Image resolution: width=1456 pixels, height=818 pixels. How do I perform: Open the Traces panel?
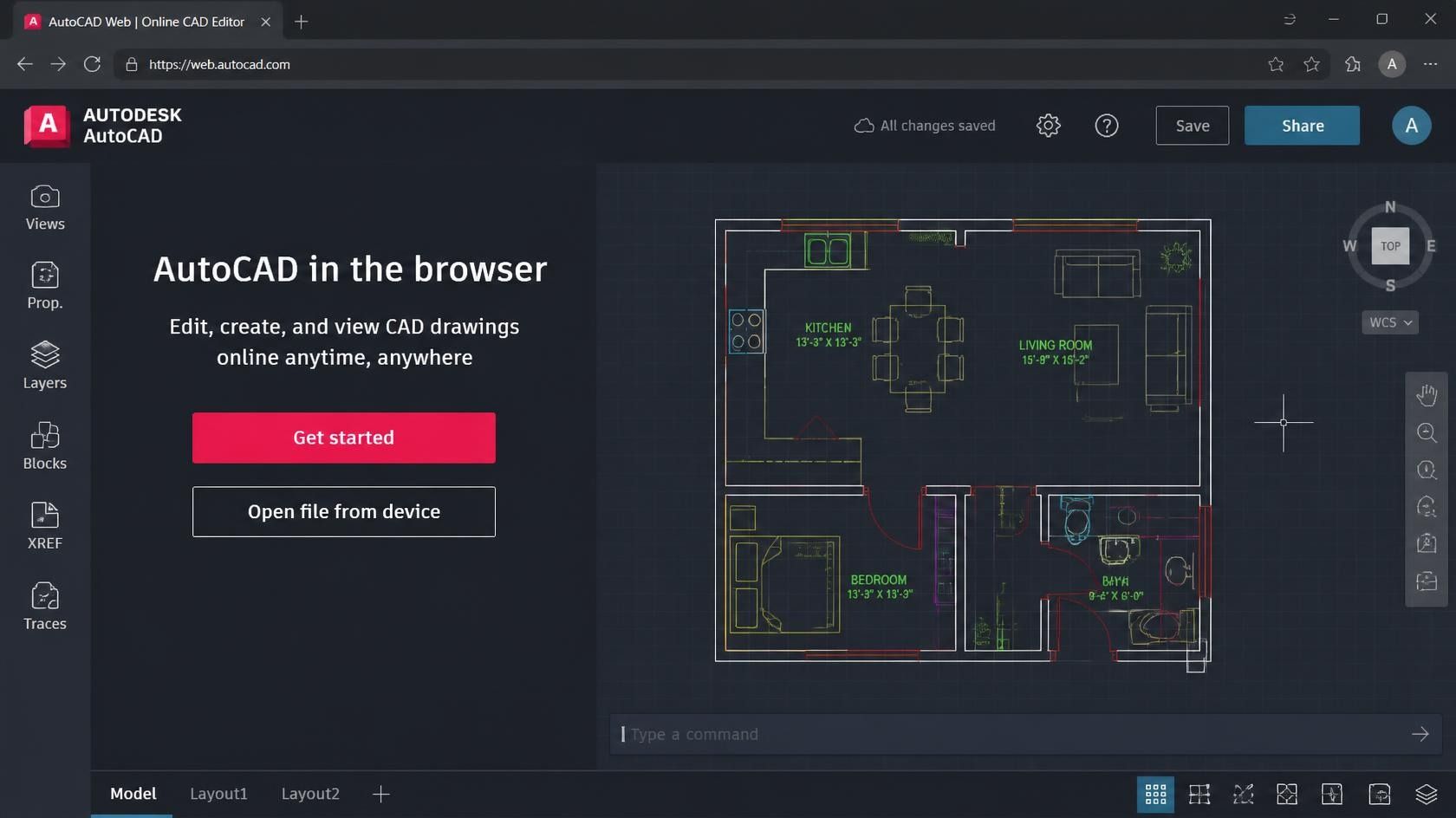[45, 607]
